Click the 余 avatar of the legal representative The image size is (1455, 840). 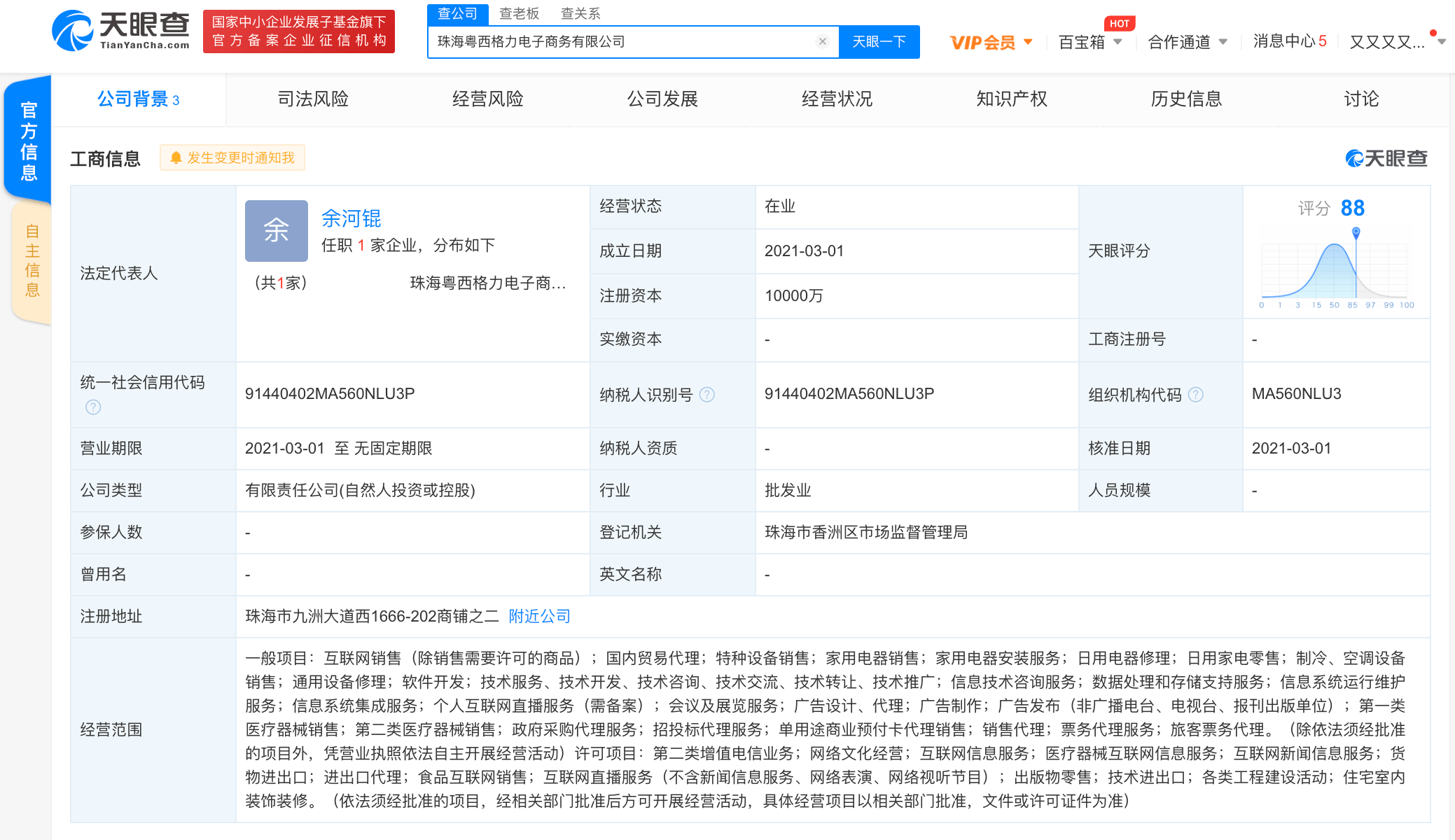276,230
